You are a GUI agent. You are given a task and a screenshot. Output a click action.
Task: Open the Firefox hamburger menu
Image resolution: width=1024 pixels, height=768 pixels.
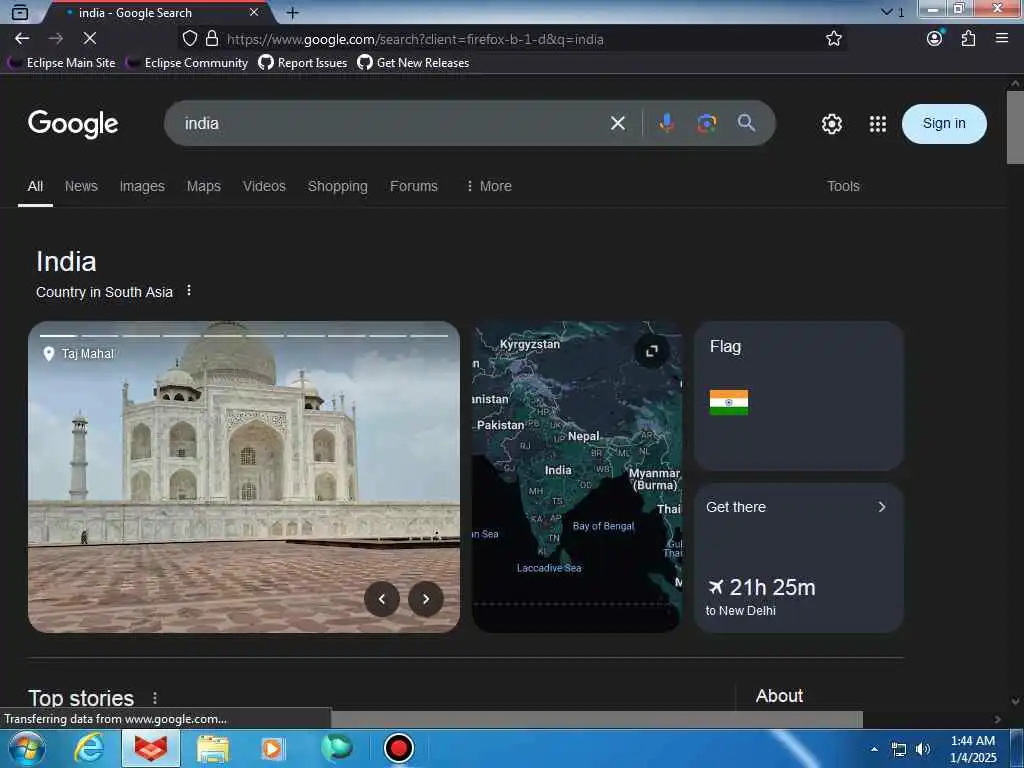[1002, 38]
